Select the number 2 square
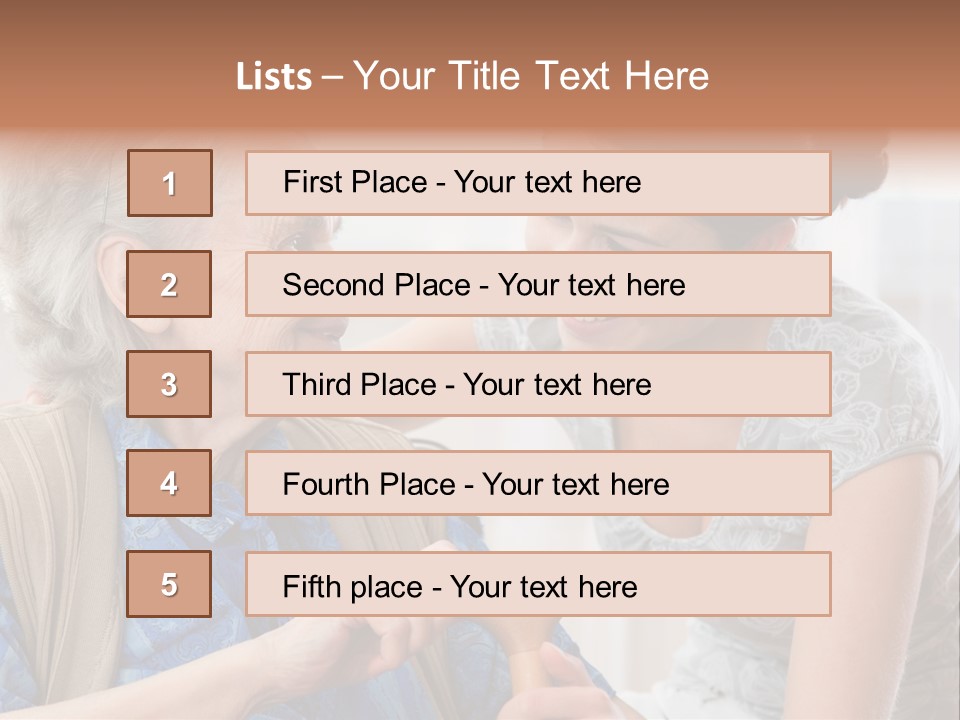This screenshot has height=720, width=960. click(169, 284)
